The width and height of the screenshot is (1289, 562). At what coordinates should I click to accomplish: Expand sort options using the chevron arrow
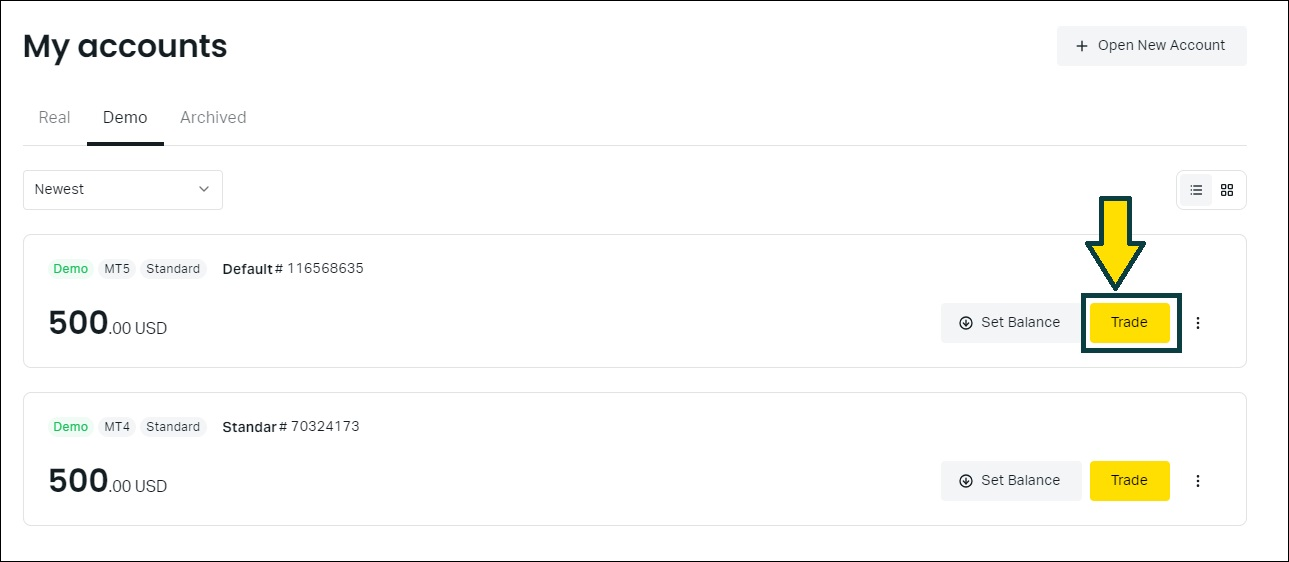point(204,189)
